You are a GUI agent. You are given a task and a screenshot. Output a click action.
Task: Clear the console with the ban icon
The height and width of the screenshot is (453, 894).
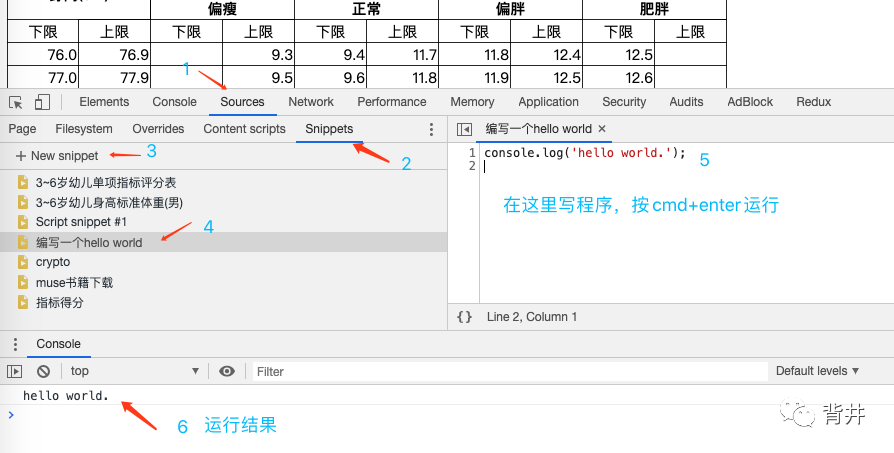coord(43,372)
